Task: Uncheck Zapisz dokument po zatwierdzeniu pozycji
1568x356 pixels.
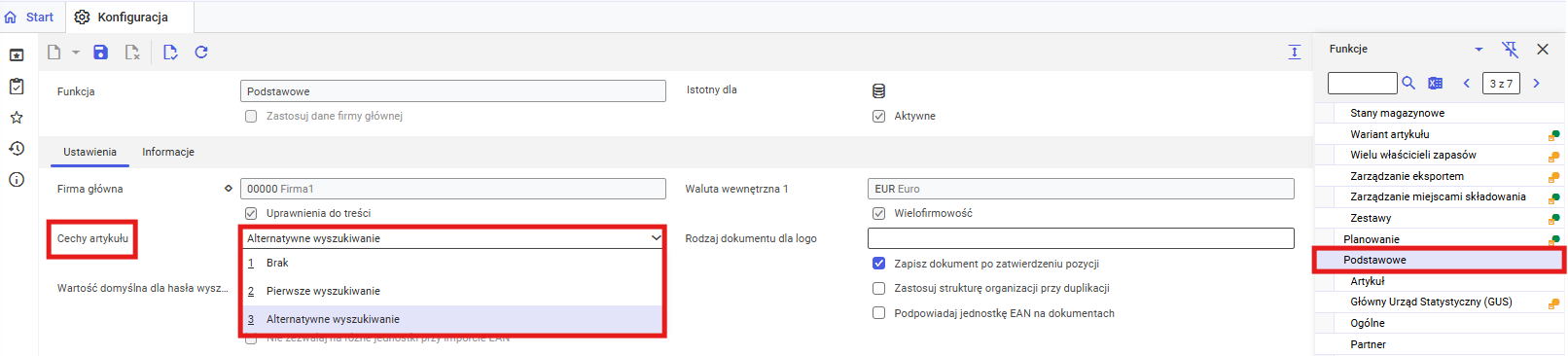Action: [879, 264]
